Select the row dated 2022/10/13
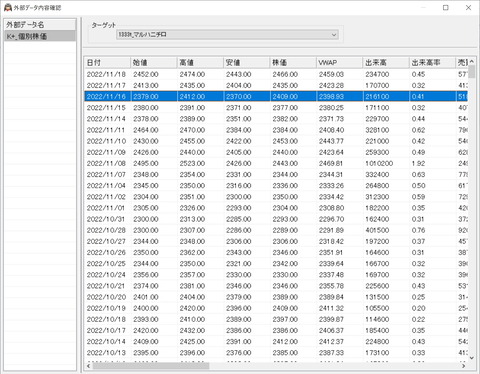Viewport: 480px width, 374px height. point(276,353)
